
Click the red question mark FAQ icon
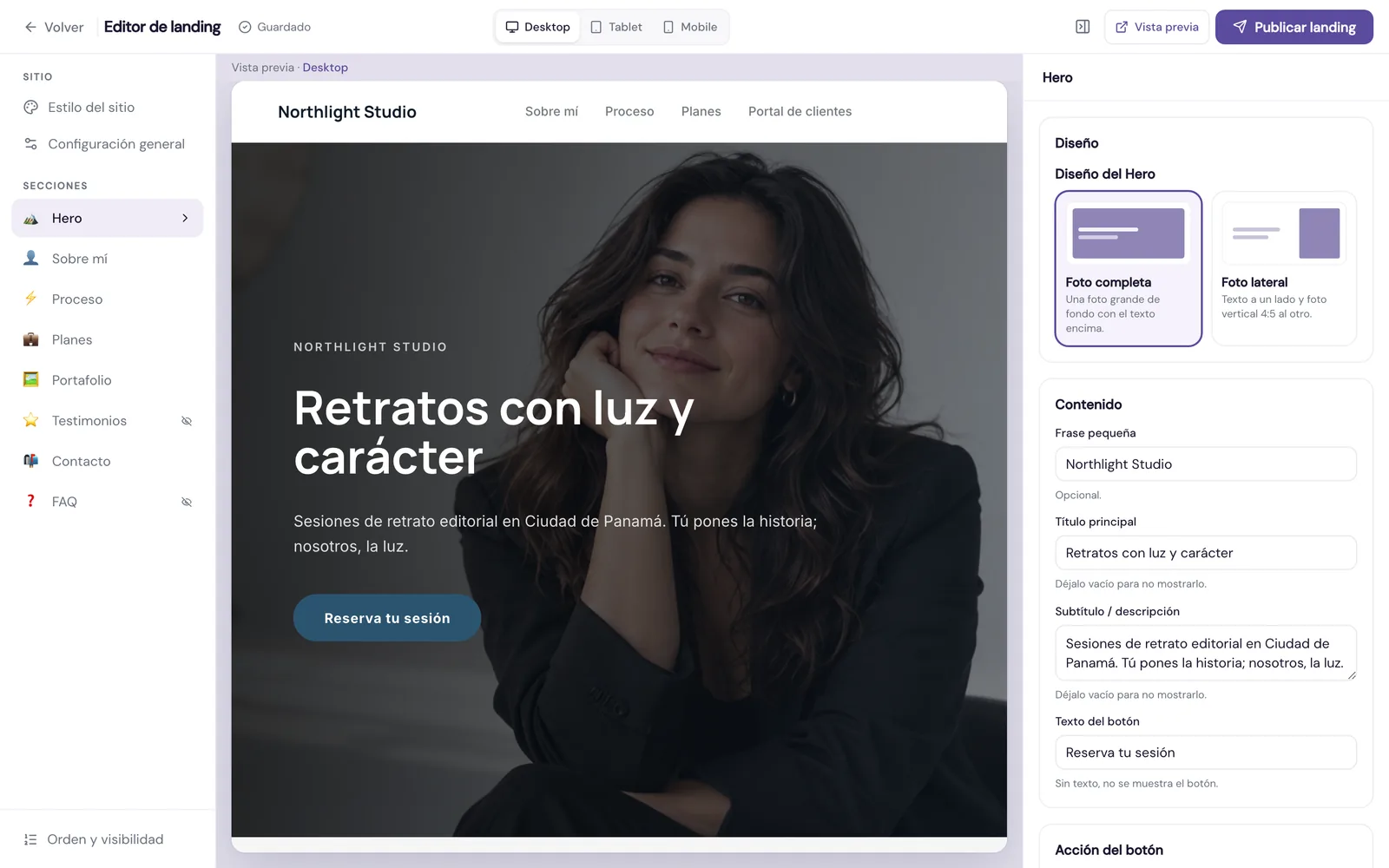(x=31, y=501)
